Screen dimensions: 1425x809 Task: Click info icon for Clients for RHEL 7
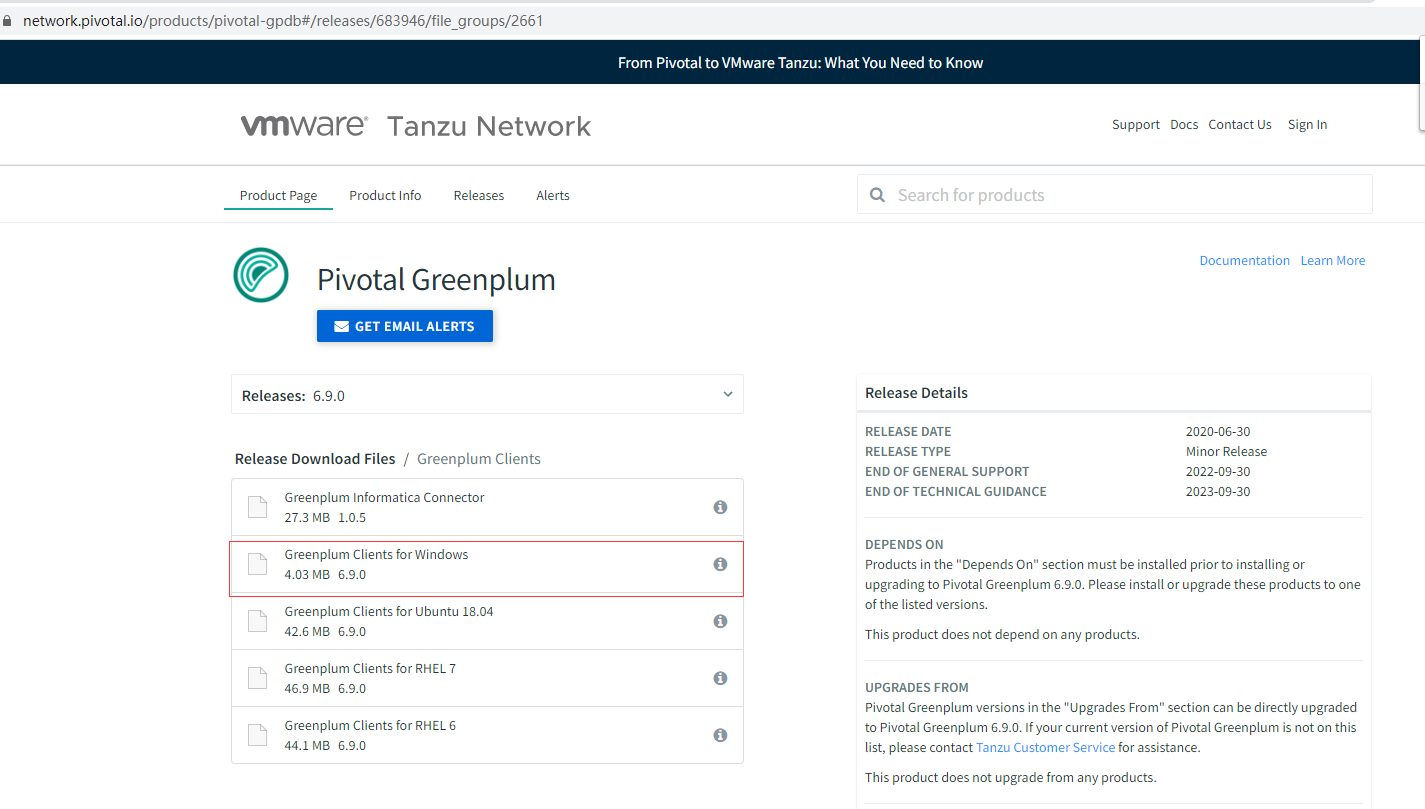coord(720,678)
